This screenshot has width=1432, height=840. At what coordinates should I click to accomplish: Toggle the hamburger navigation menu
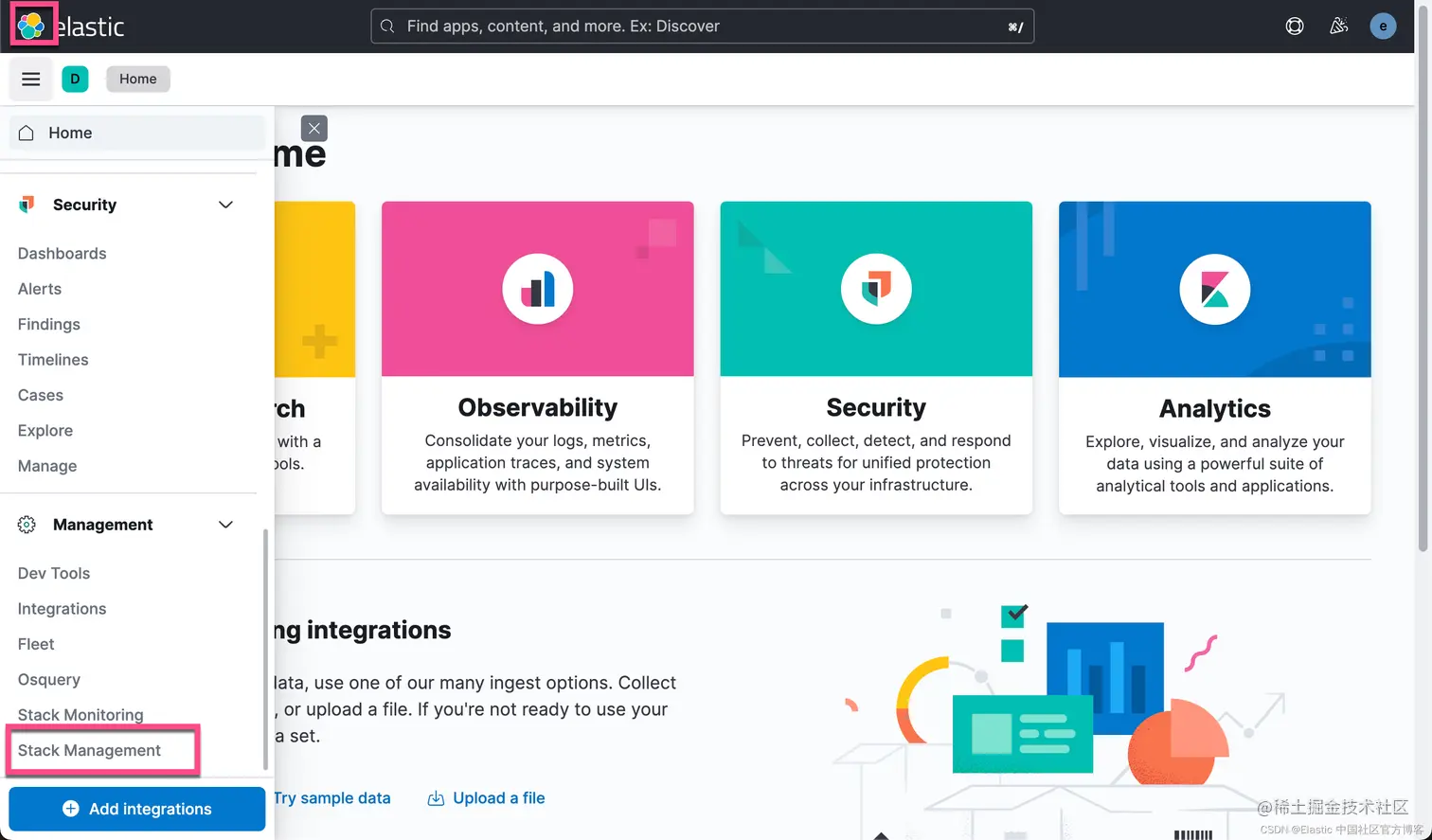coord(31,79)
